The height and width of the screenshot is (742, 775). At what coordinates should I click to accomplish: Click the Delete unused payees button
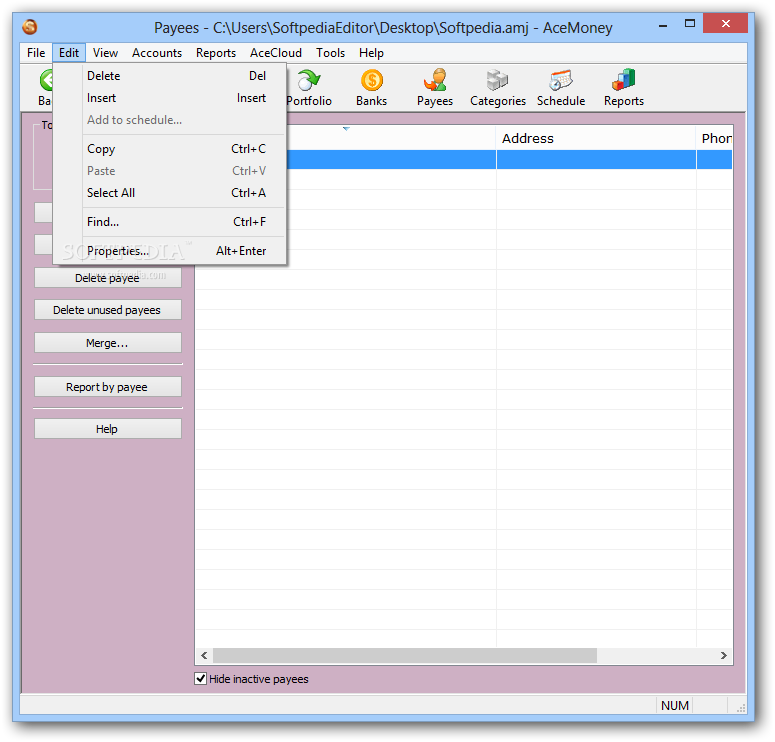pyautogui.click(x=108, y=310)
